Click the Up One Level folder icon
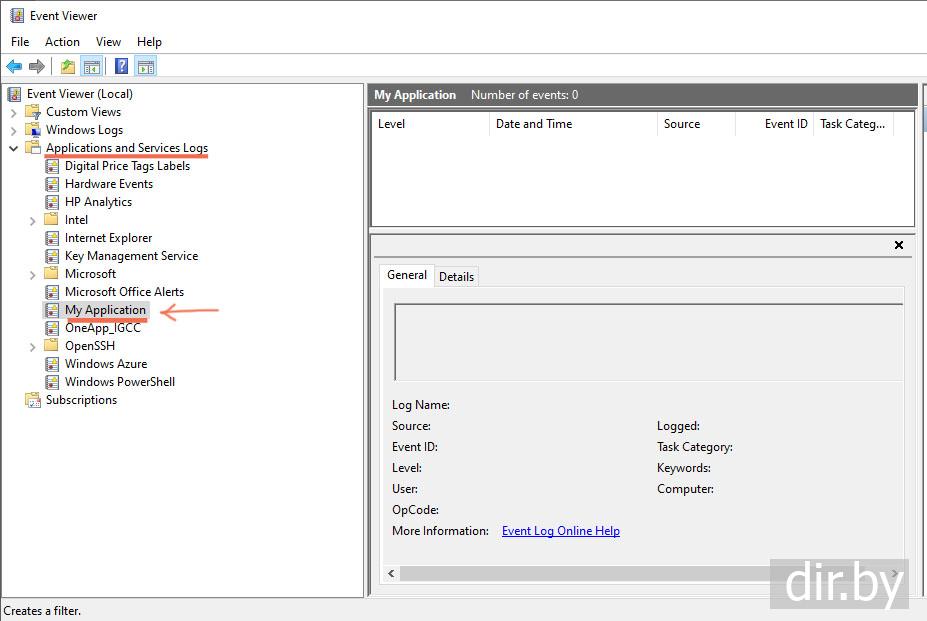Screen dimensions: 927x621 pyautogui.click(x=67, y=67)
